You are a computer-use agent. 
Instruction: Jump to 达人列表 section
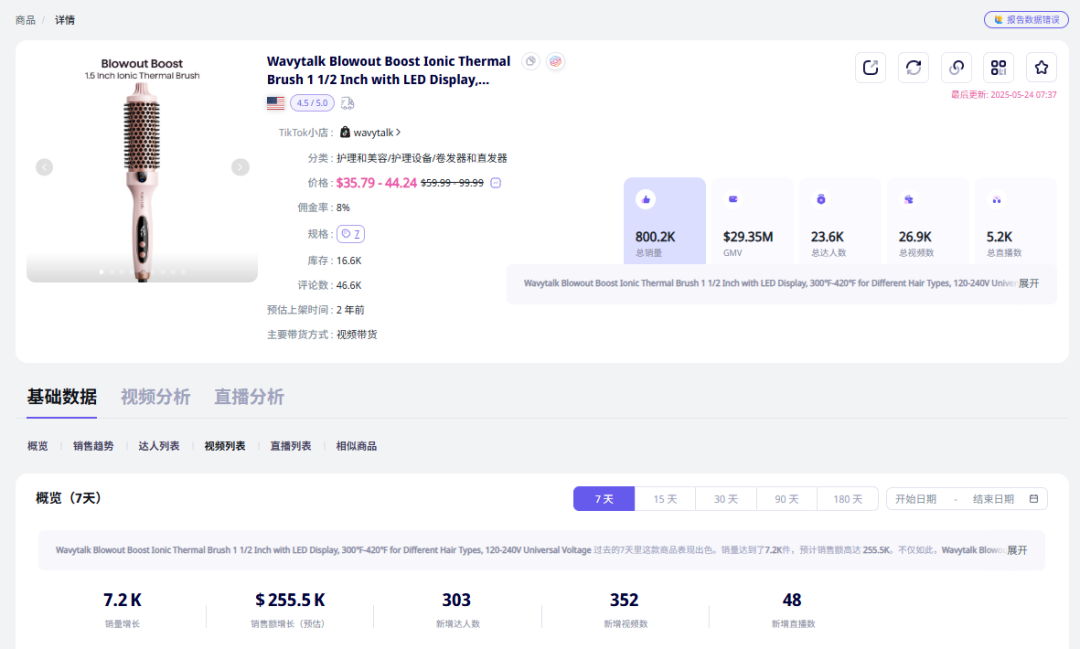click(159, 446)
